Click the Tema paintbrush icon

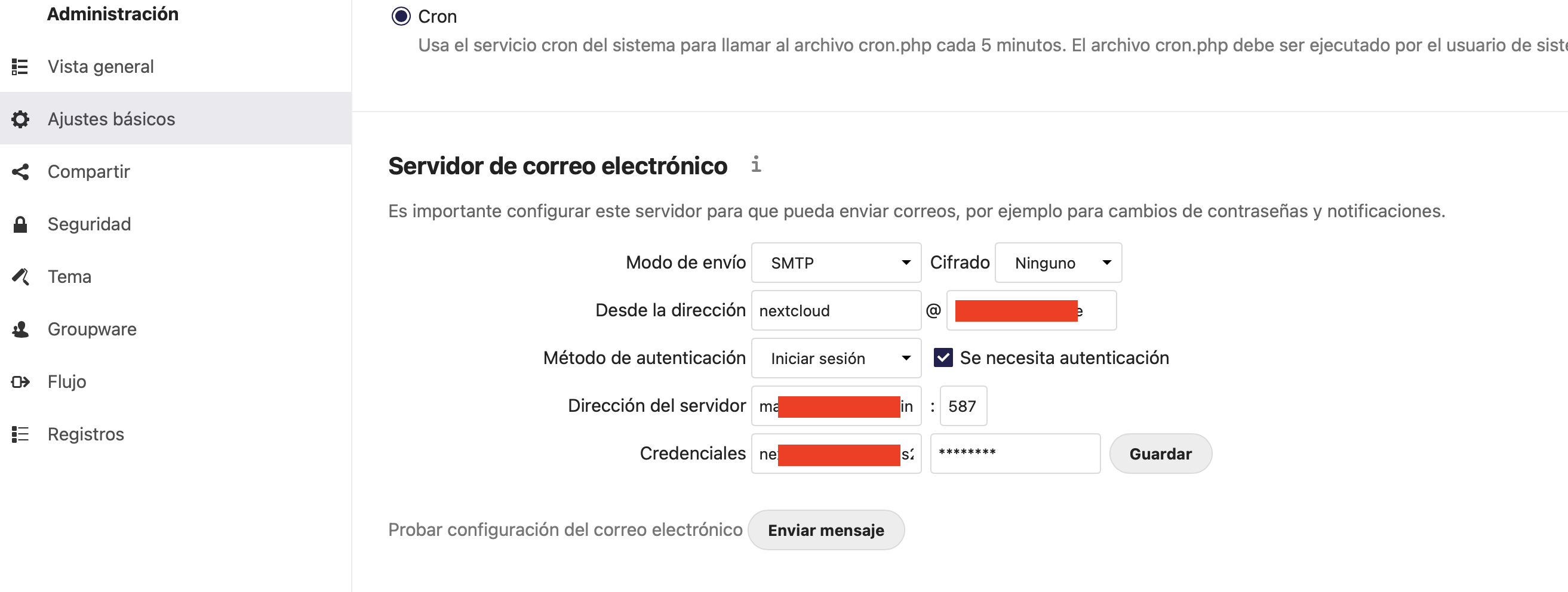(x=20, y=276)
